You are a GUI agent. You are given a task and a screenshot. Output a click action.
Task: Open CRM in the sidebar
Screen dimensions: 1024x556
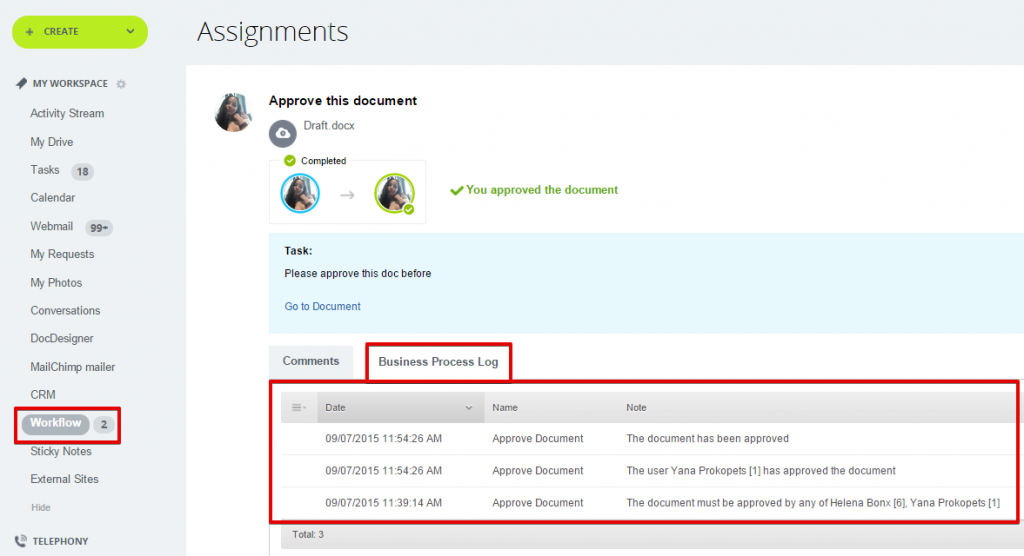[43, 395]
